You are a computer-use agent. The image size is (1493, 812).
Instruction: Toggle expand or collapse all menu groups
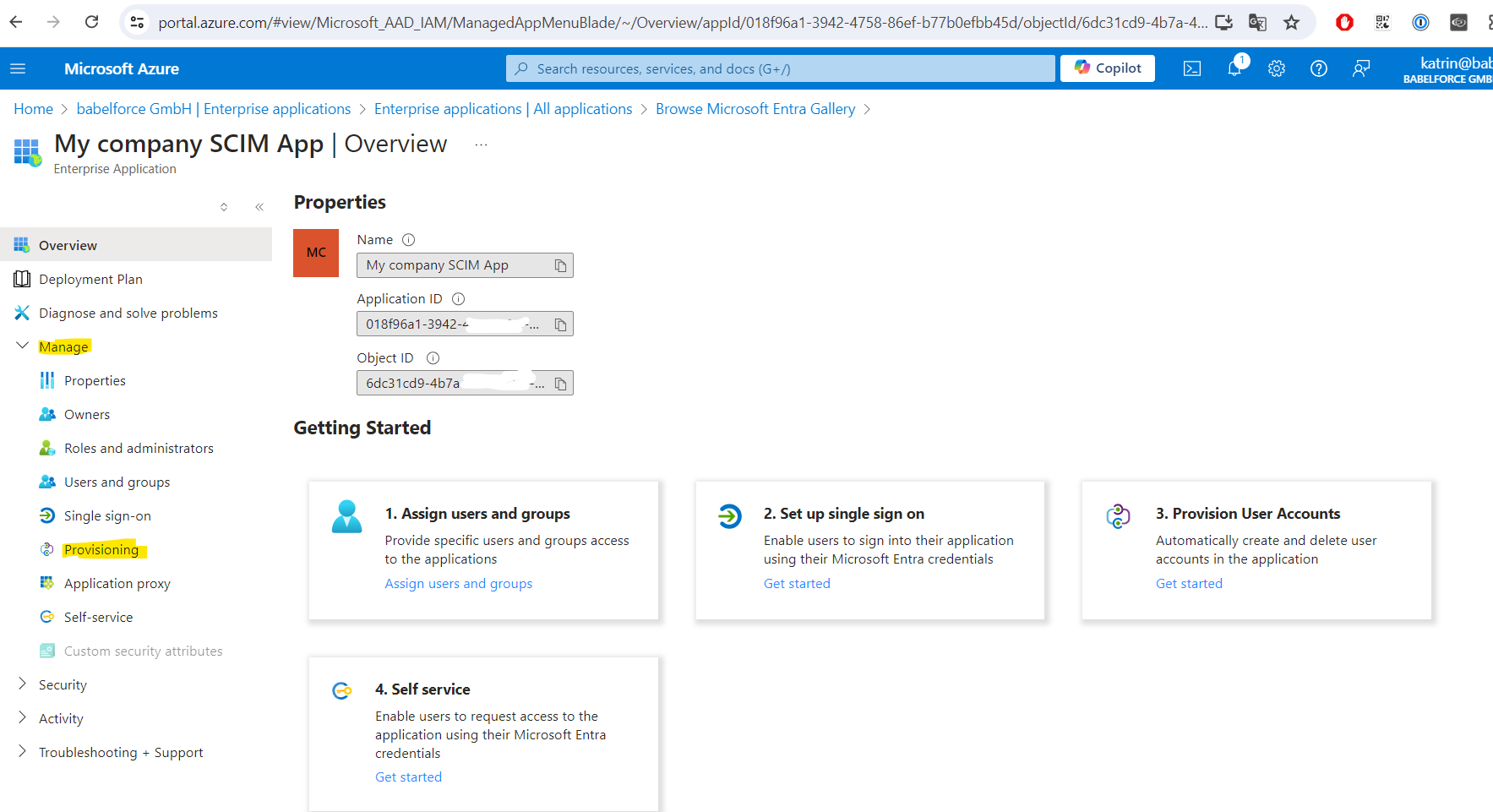[224, 207]
